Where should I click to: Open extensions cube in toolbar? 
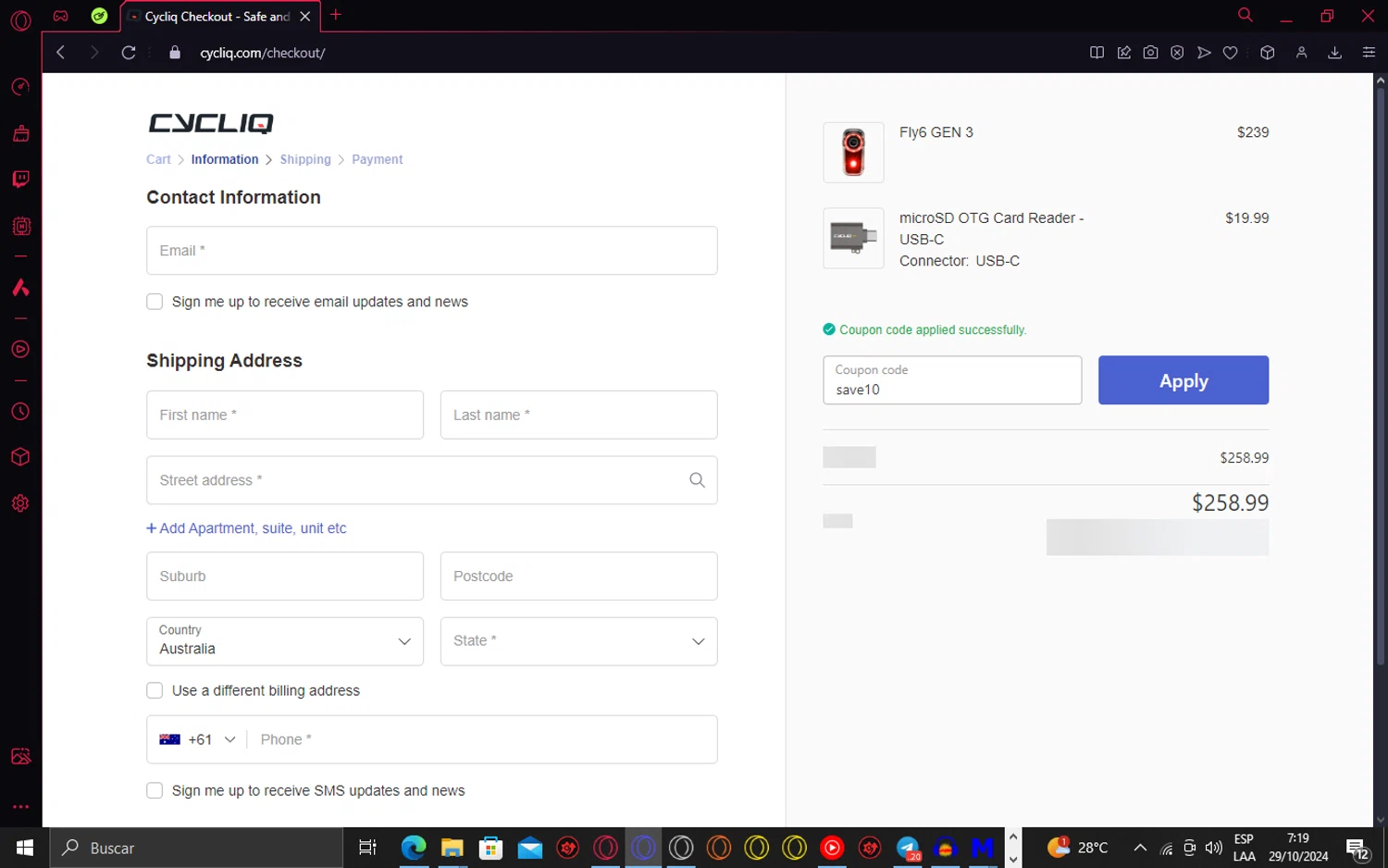tap(1268, 53)
